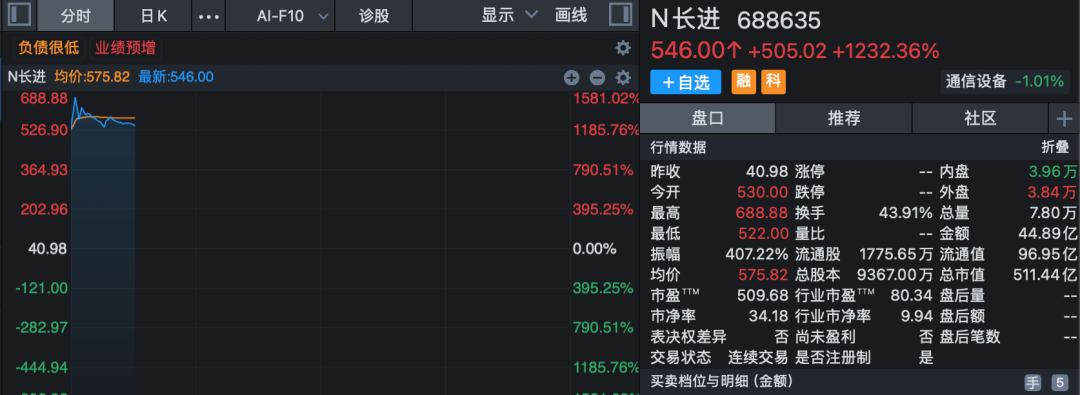Click stock code 688635

[779, 21]
